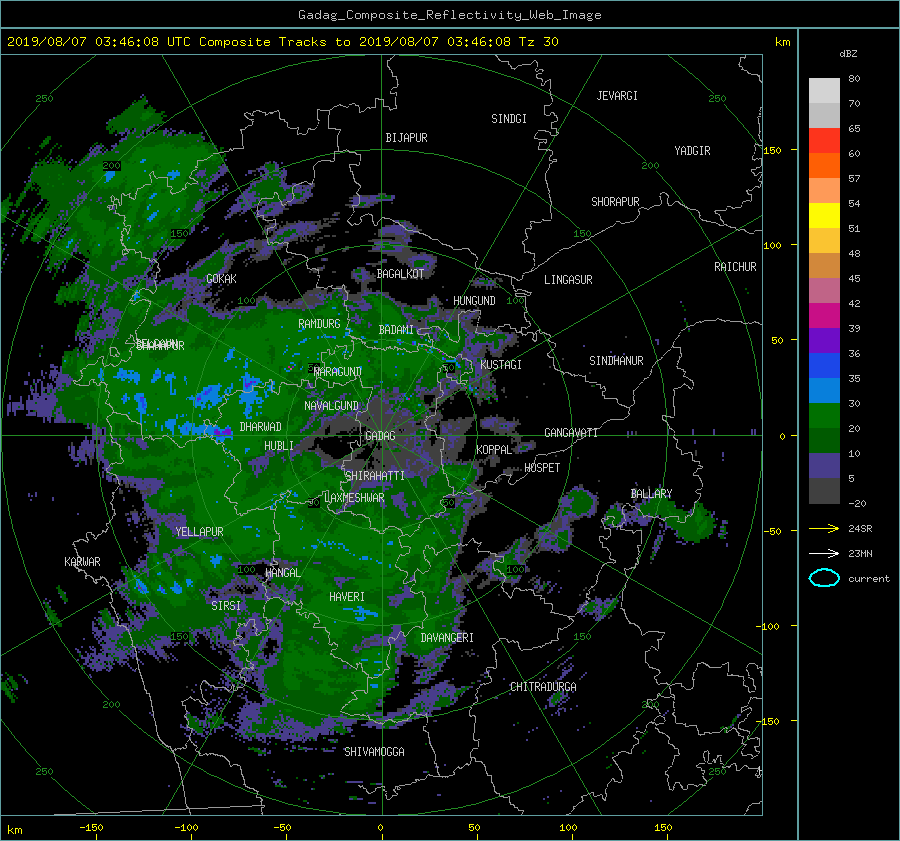Click the LINGASUR city label
Viewport: 900px width, 841px height.
568,280
